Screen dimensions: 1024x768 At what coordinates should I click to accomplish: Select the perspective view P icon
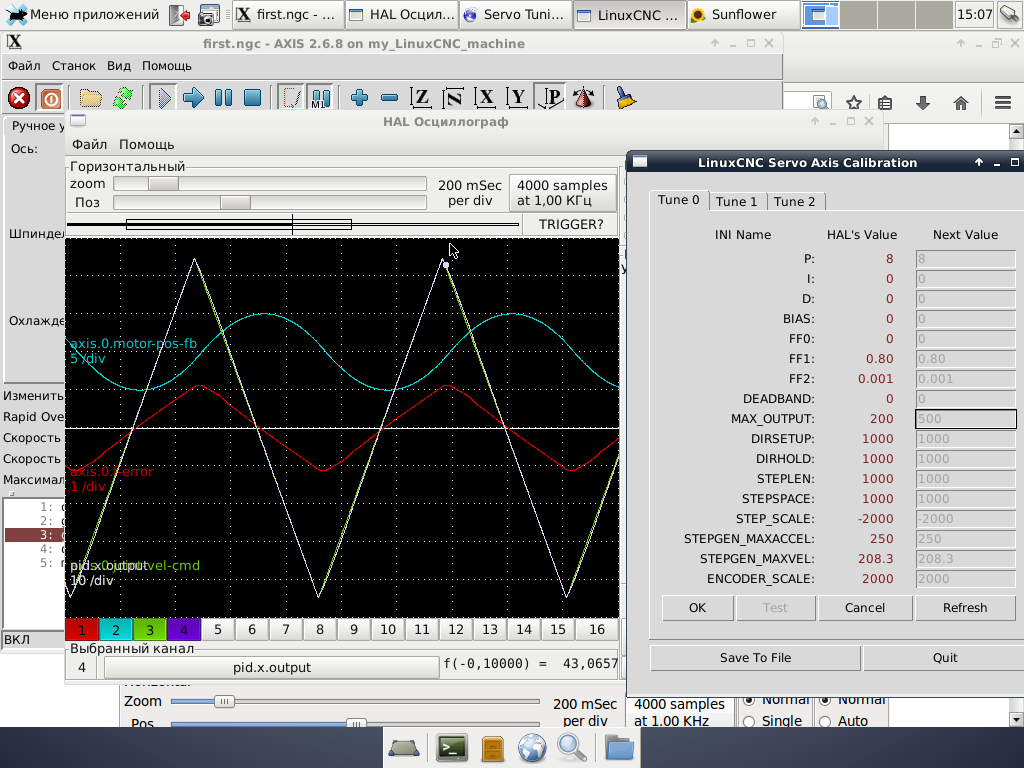551,98
